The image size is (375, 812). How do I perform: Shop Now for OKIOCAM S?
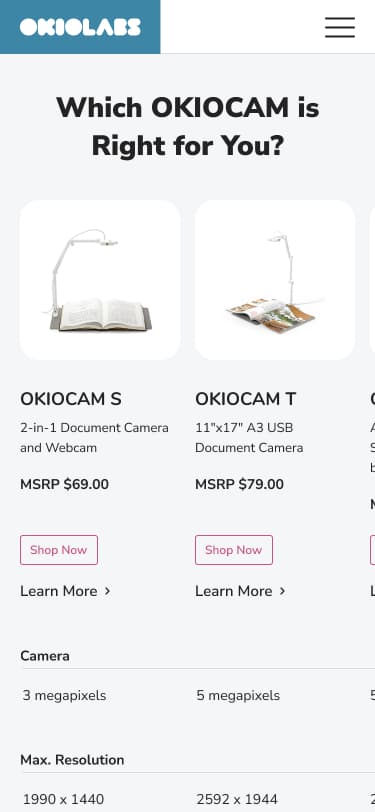(59, 550)
